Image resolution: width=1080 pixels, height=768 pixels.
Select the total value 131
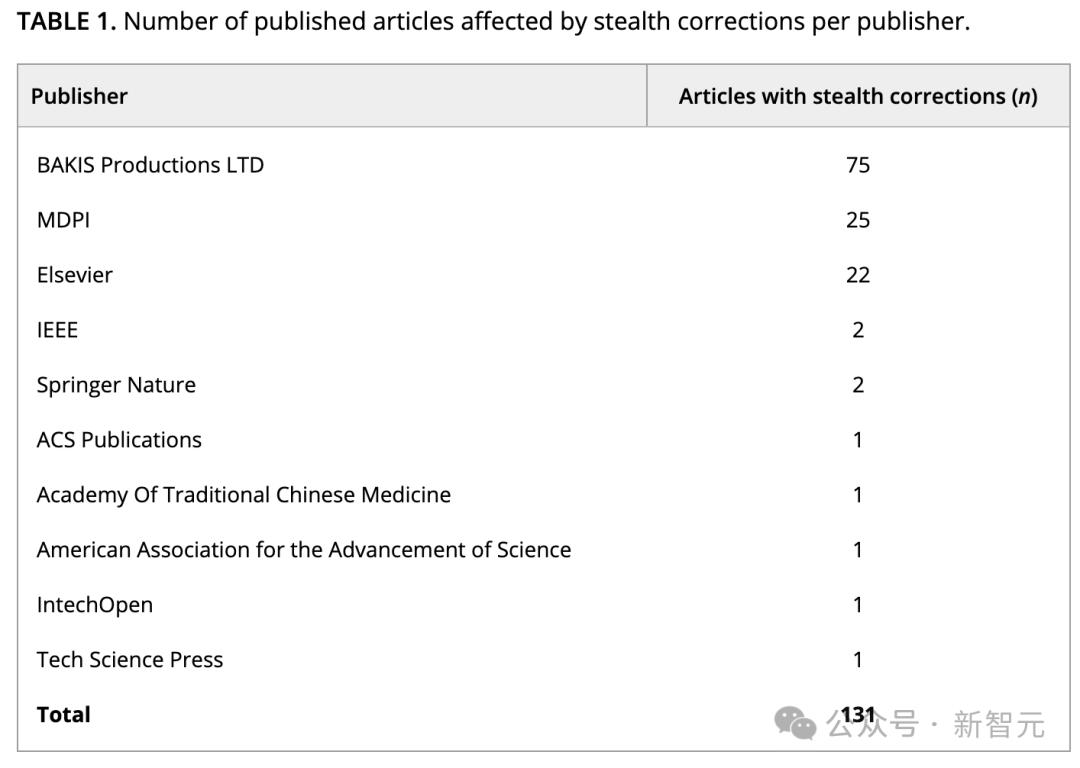pyautogui.click(x=858, y=715)
